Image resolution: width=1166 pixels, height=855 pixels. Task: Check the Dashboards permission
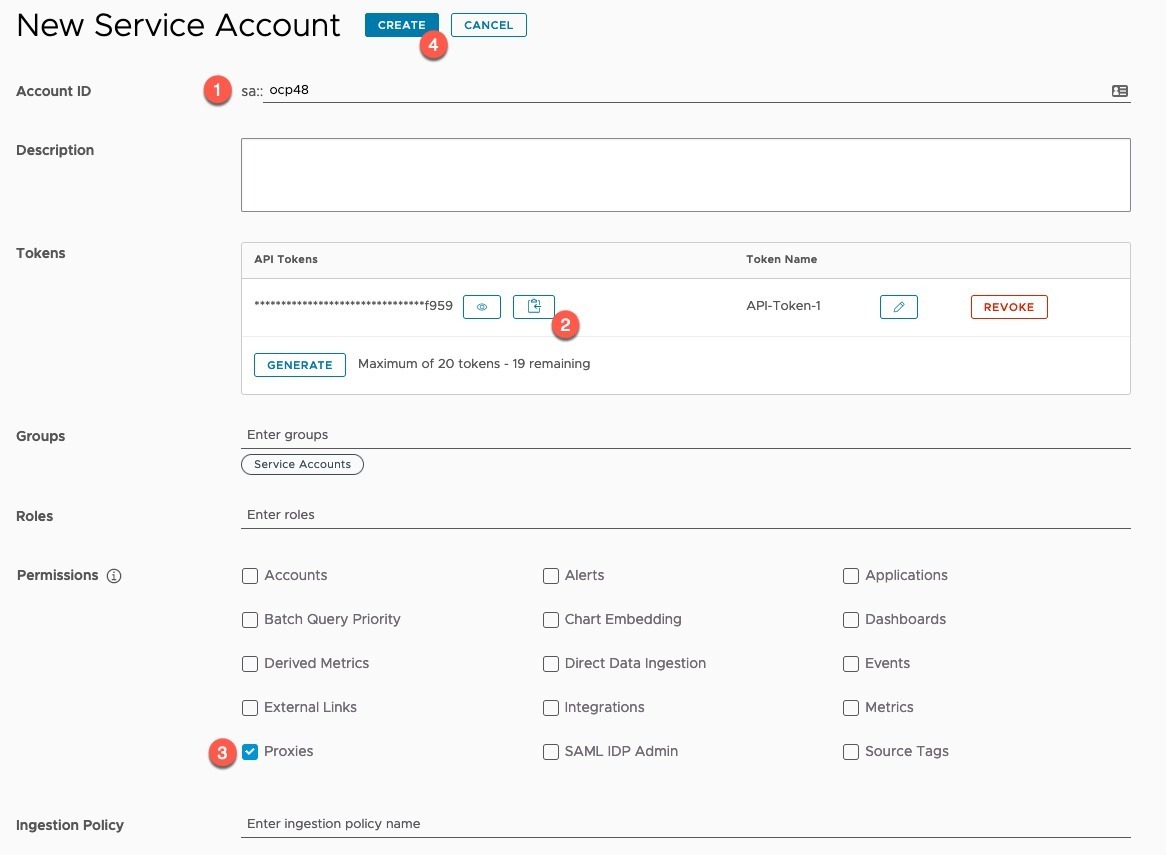(851, 619)
